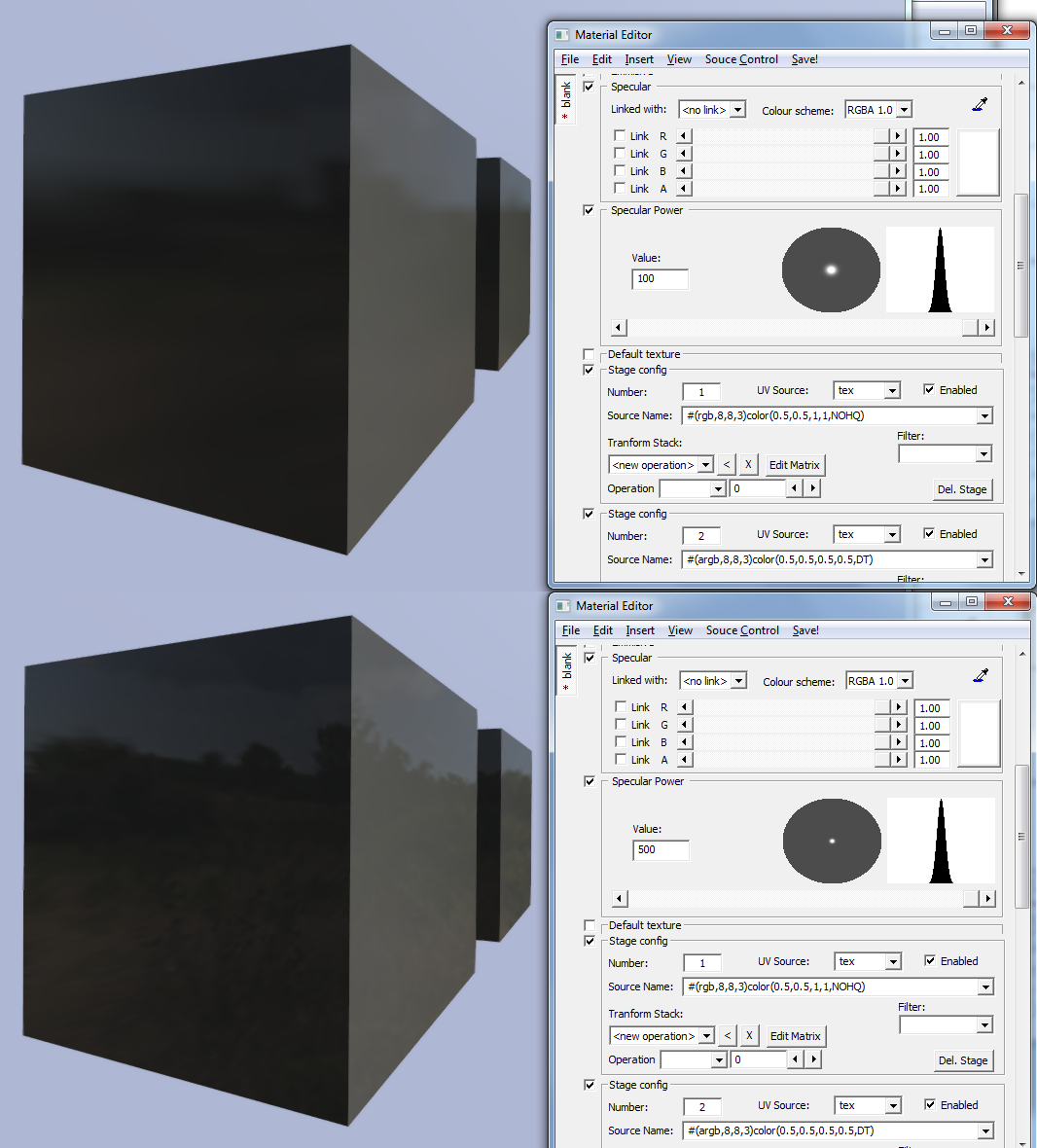This screenshot has width=1037, height=1148.
Task: Increase operation value arrow in top editor
Action: 812,488
